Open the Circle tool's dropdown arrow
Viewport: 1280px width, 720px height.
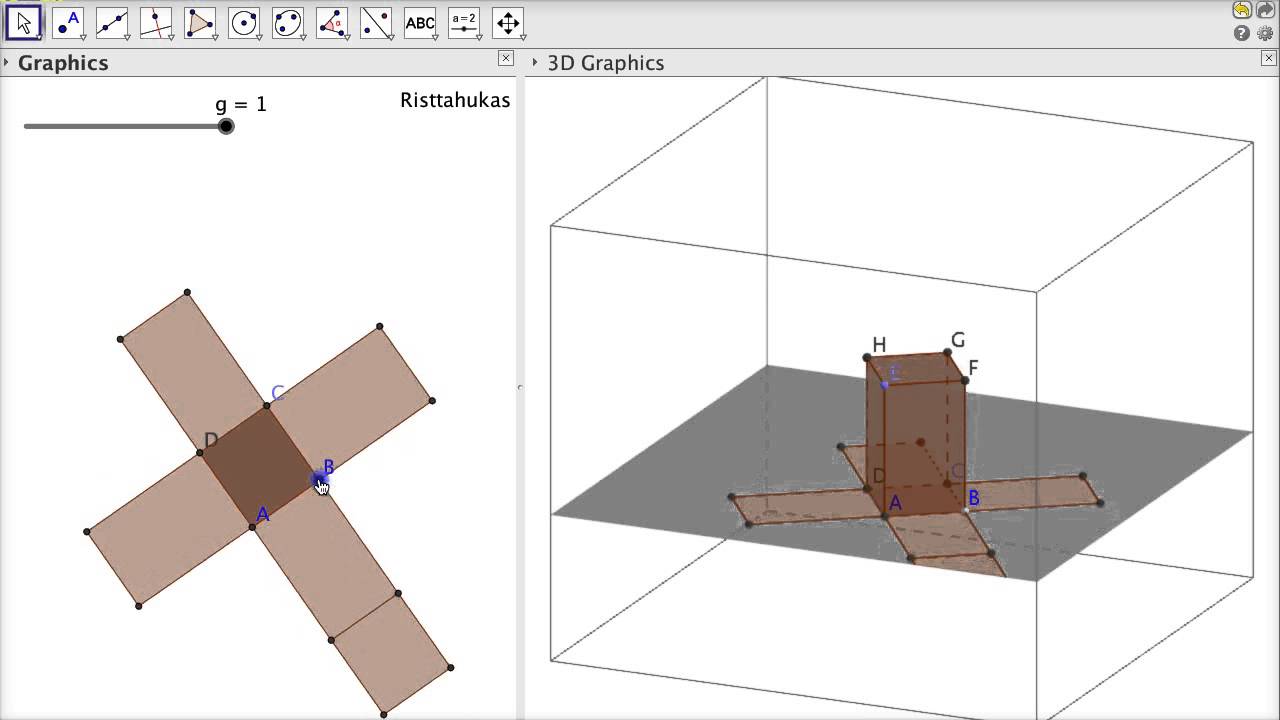tap(257, 37)
